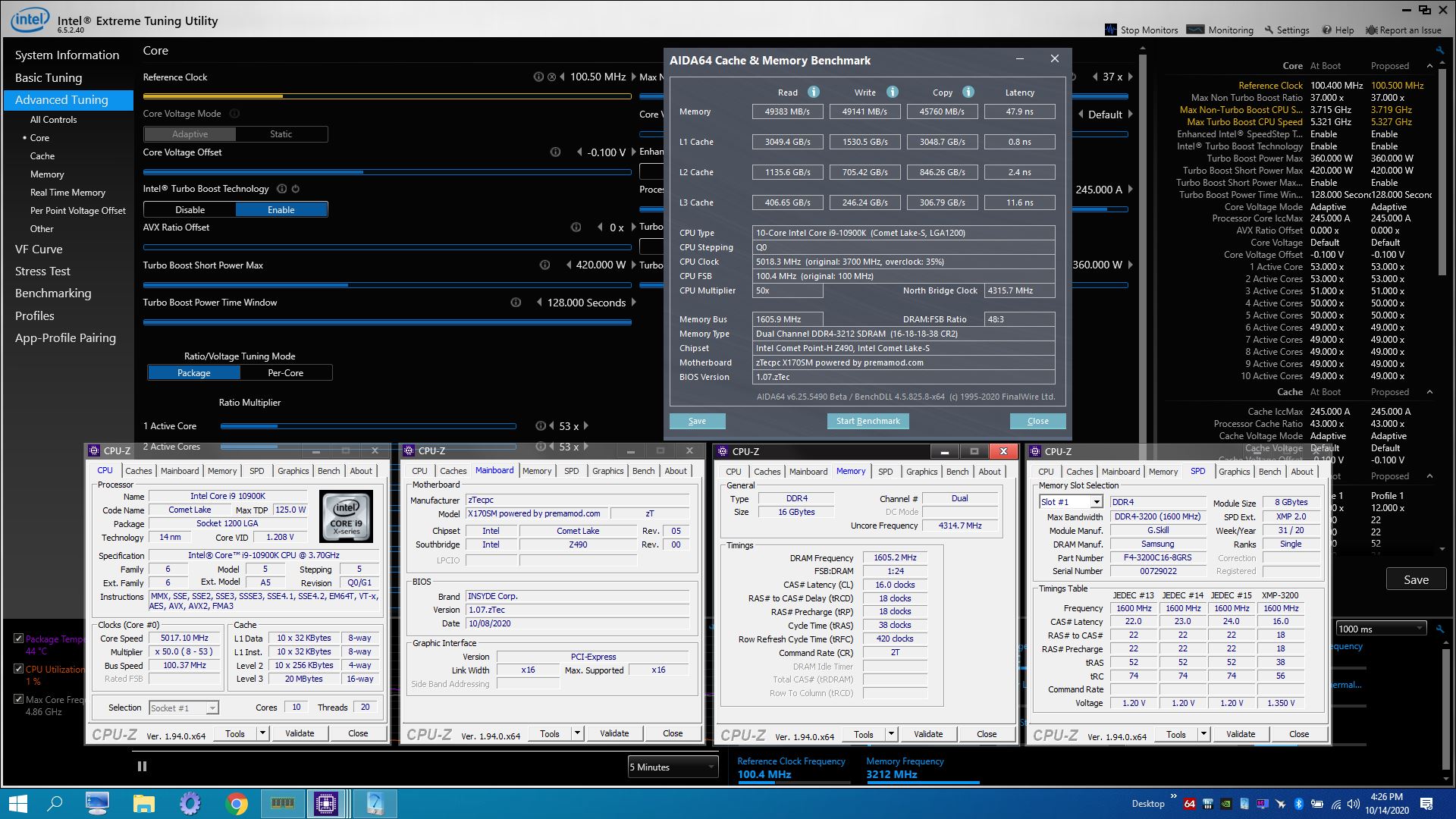The image size is (1456, 819).
Task: Adjust the Core Voltage Offset slider
Action: click(387, 172)
